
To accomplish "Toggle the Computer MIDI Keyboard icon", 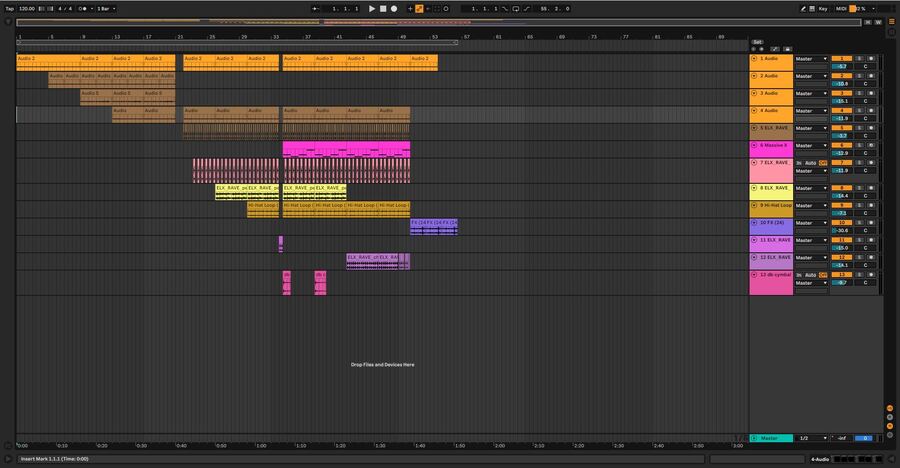I will click(812, 9).
